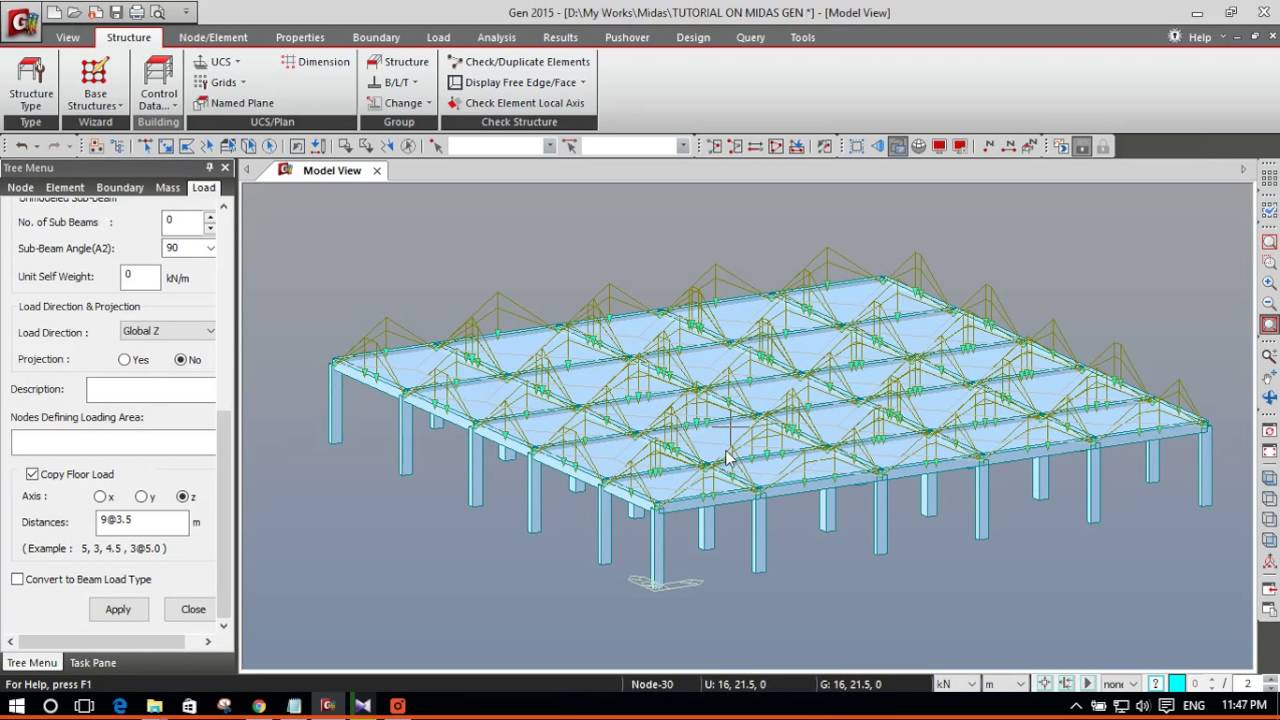The width and height of the screenshot is (1280, 720).
Task: Click the Close button in load panel
Action: click(193, 609)
